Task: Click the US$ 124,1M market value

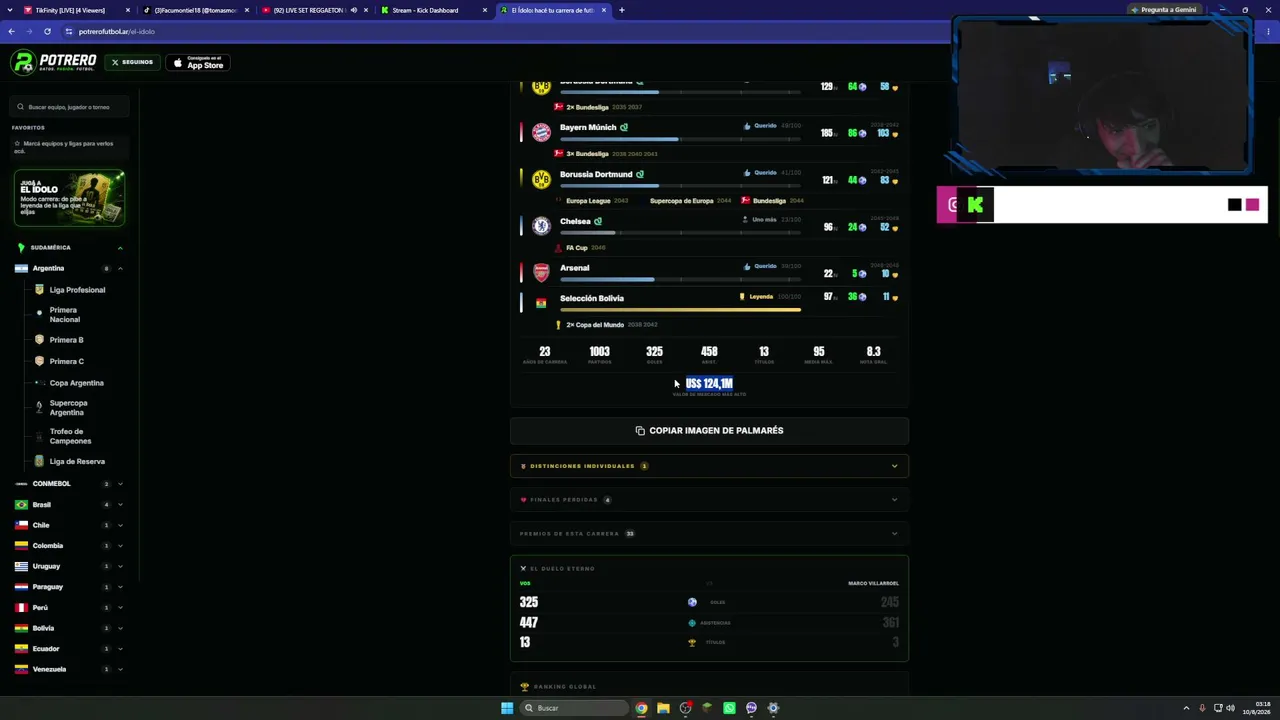Action: pyautogui.click(x=709, y=384)
